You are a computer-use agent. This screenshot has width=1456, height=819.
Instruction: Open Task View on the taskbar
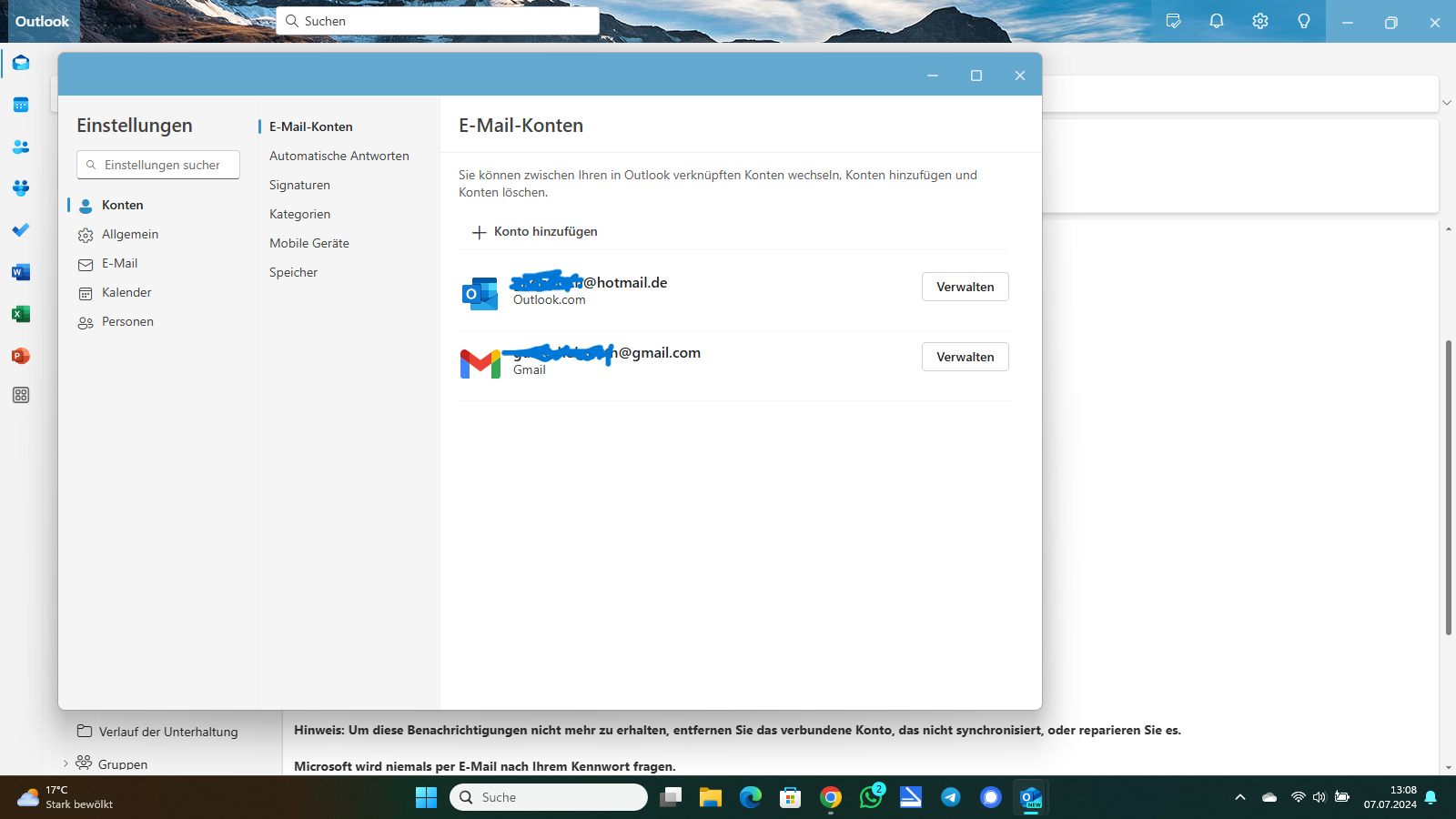point(671,797)
